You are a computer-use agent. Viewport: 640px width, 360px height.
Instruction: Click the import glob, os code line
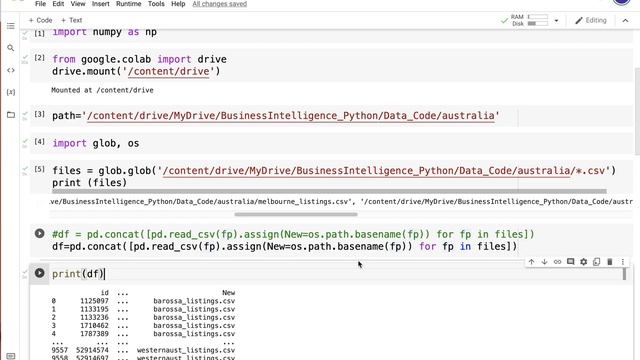(96, 144)
